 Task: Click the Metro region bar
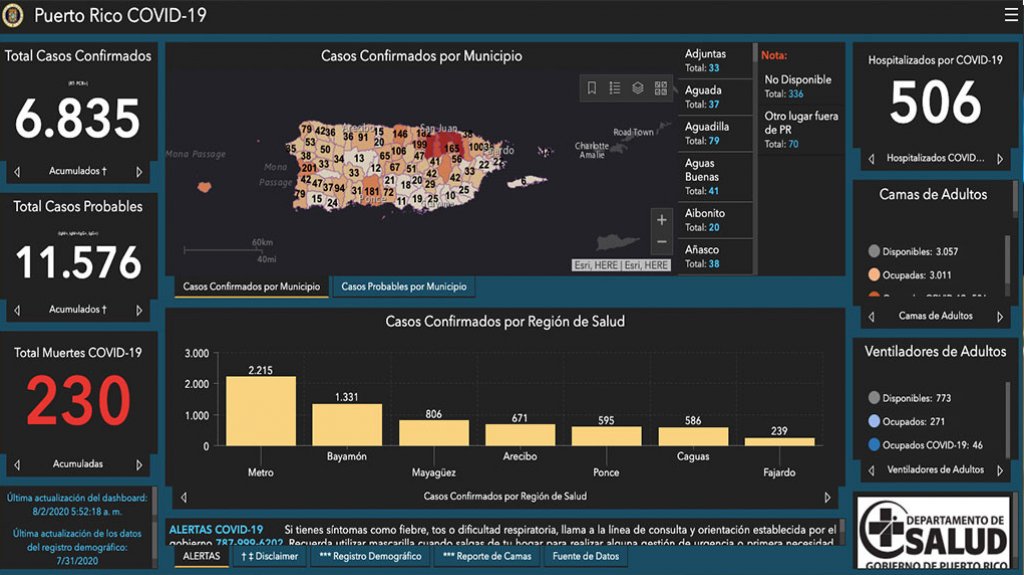[x=260, y=411]
